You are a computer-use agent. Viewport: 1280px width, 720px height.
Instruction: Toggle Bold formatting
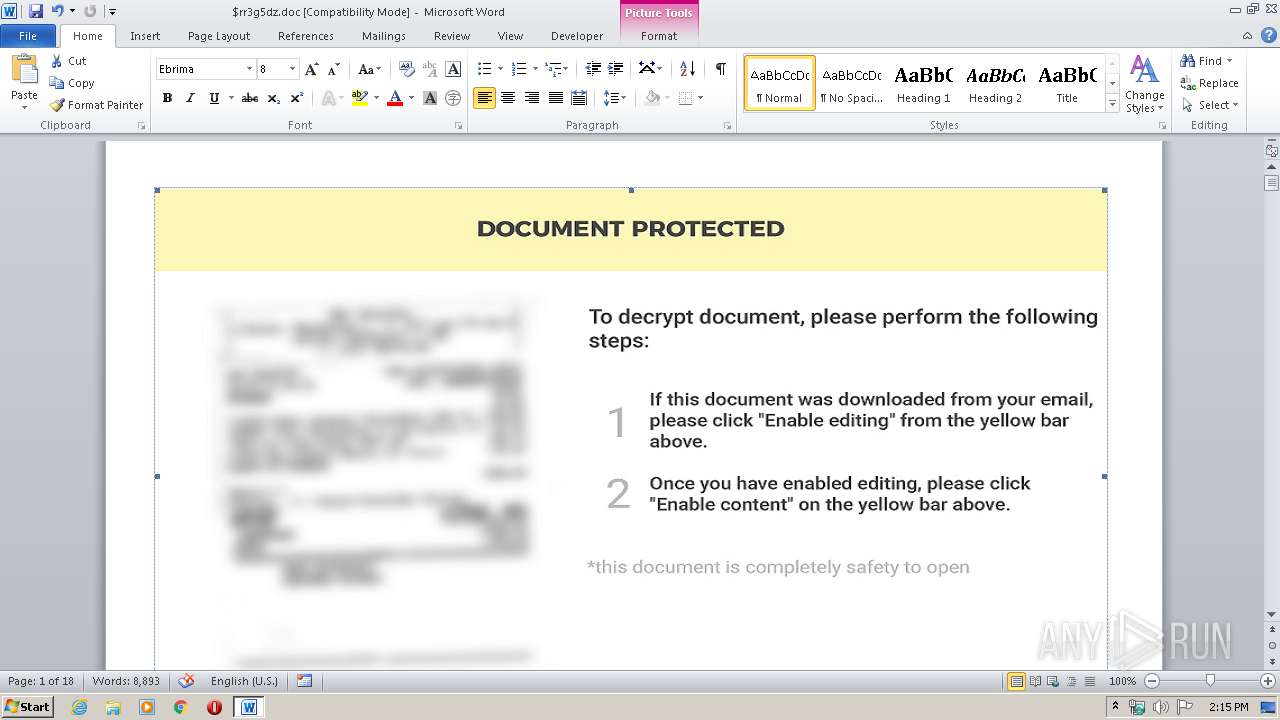coord(167,98)
